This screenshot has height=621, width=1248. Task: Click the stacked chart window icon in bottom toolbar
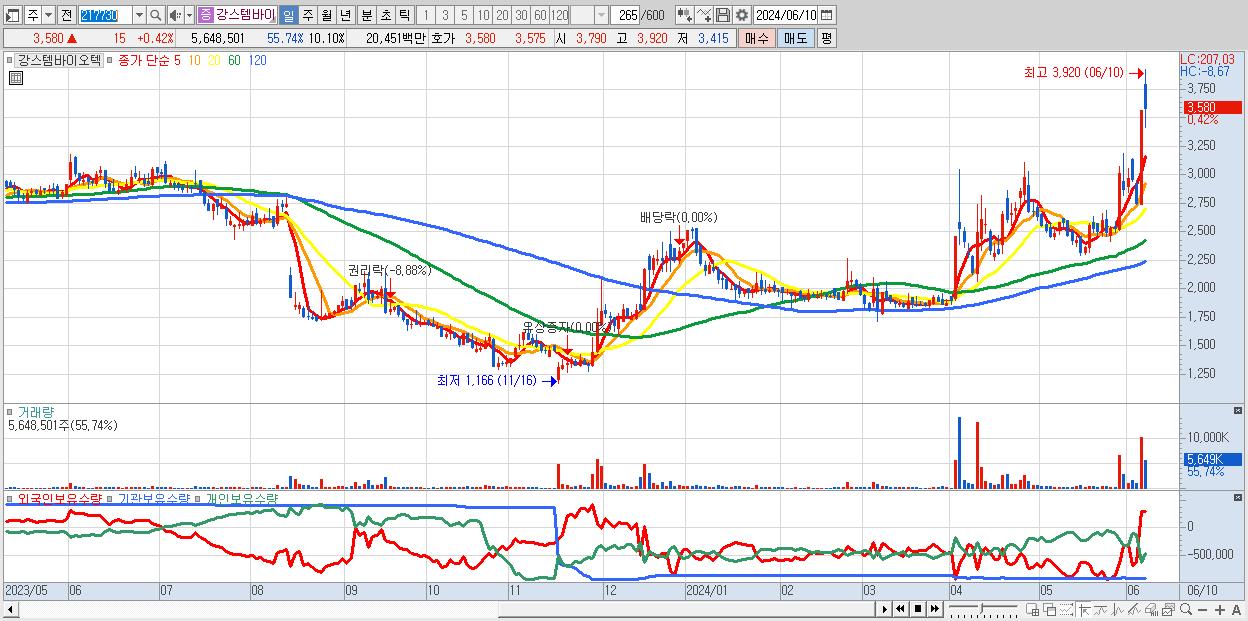click(1169, 609)
